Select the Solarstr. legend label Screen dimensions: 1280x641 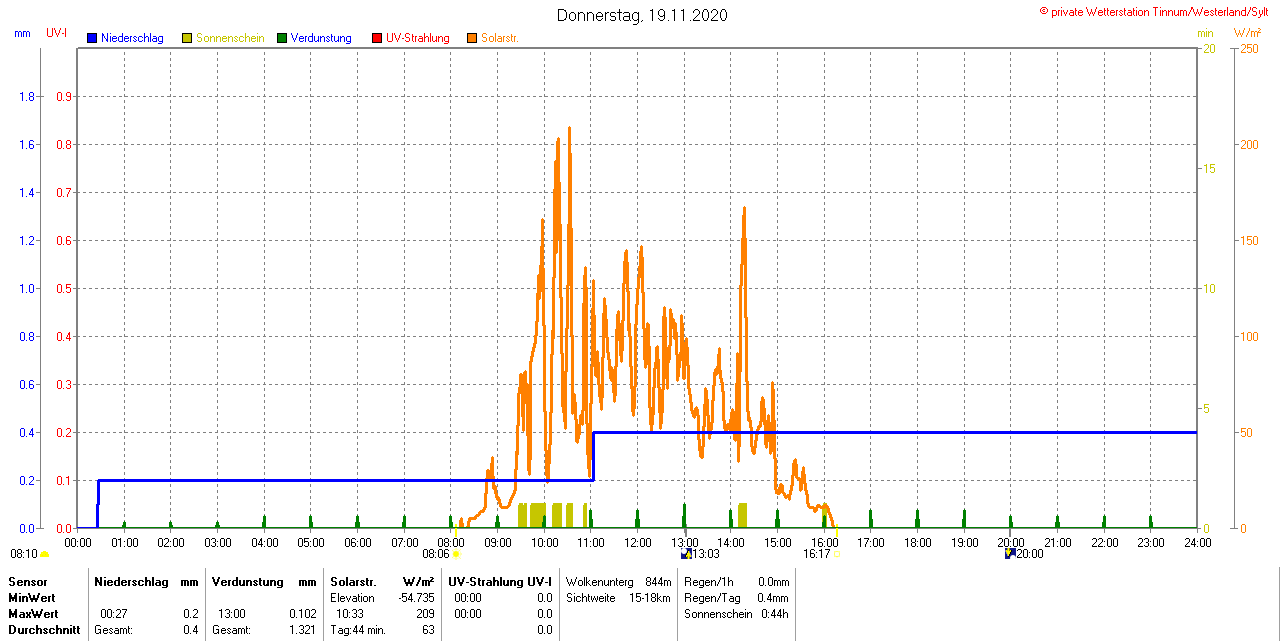(500, 38)
